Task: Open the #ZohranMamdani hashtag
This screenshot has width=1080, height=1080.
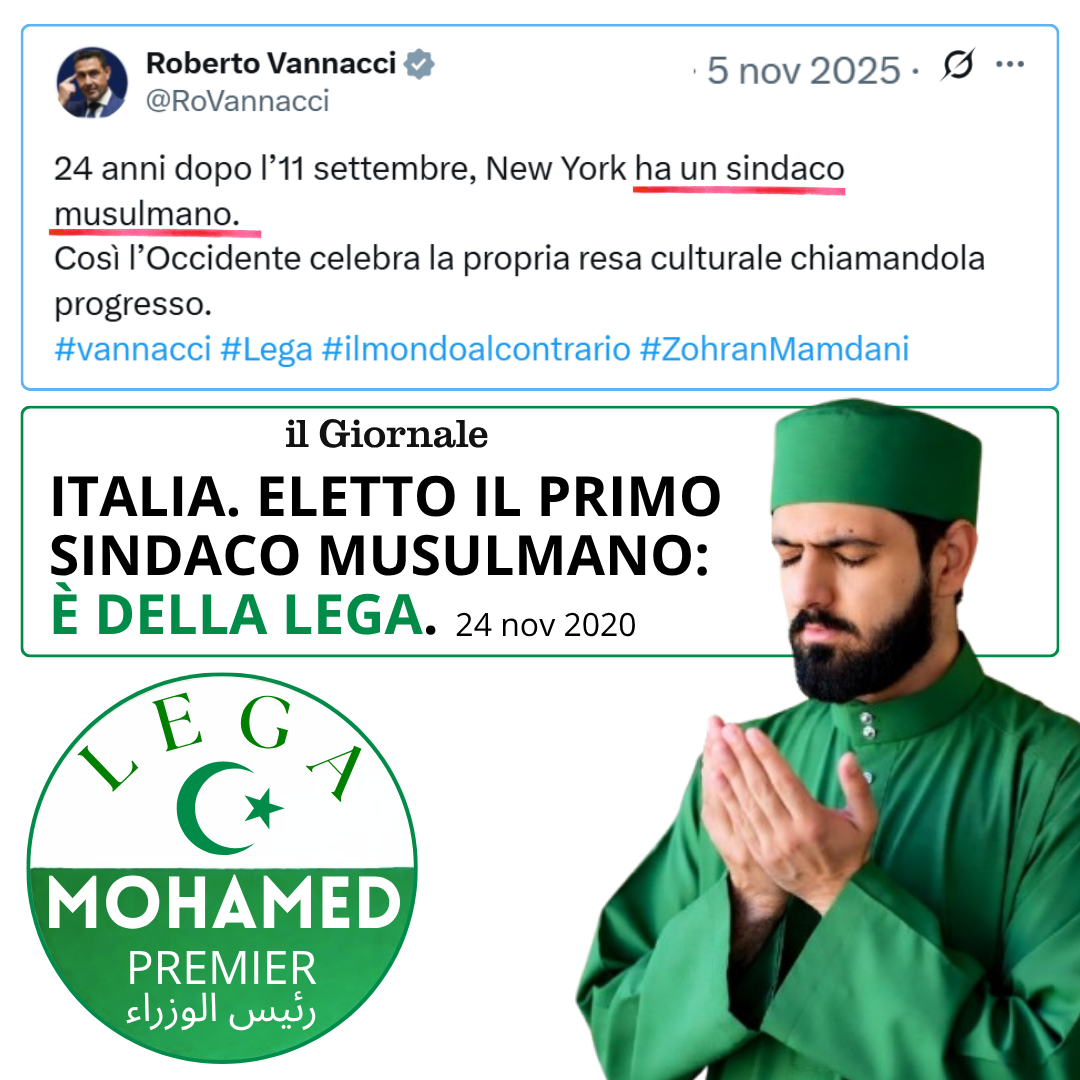Action: (x=774, y=349)
